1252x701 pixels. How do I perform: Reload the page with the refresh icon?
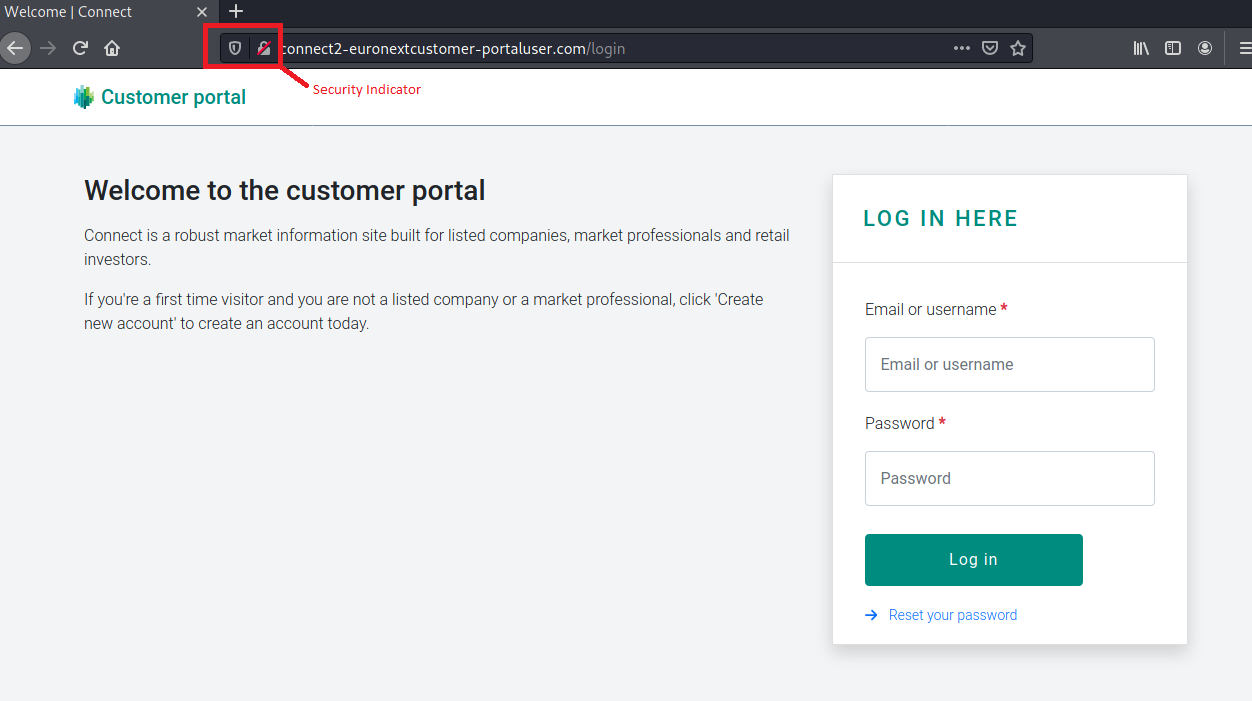81,48
